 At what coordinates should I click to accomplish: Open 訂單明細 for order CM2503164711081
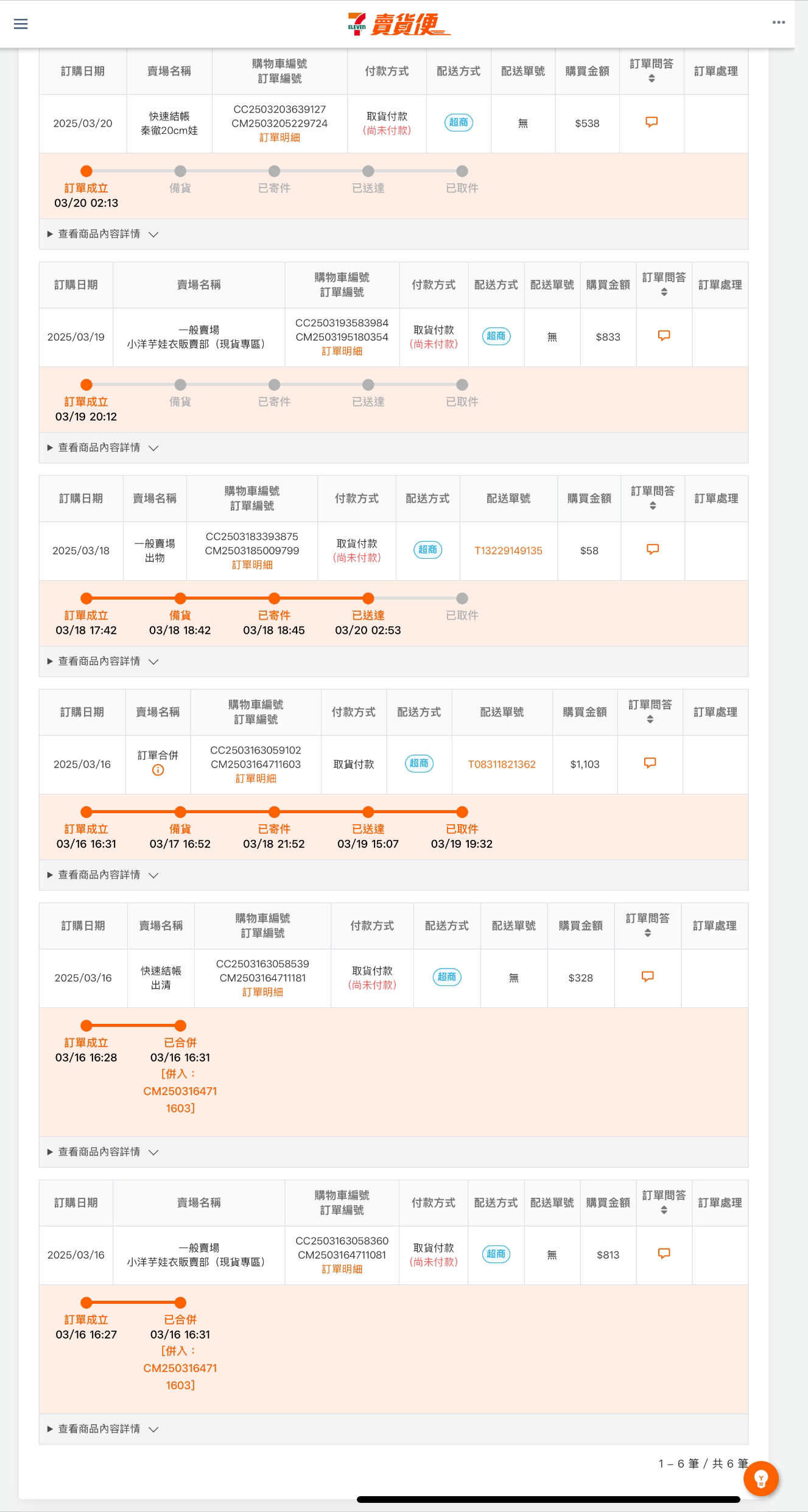coord(342,1269)
